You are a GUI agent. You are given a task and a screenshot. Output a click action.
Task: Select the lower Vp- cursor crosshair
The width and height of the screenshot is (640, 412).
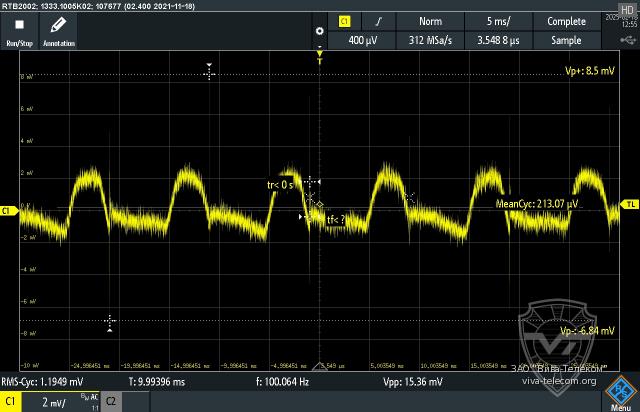click(109, 323)
